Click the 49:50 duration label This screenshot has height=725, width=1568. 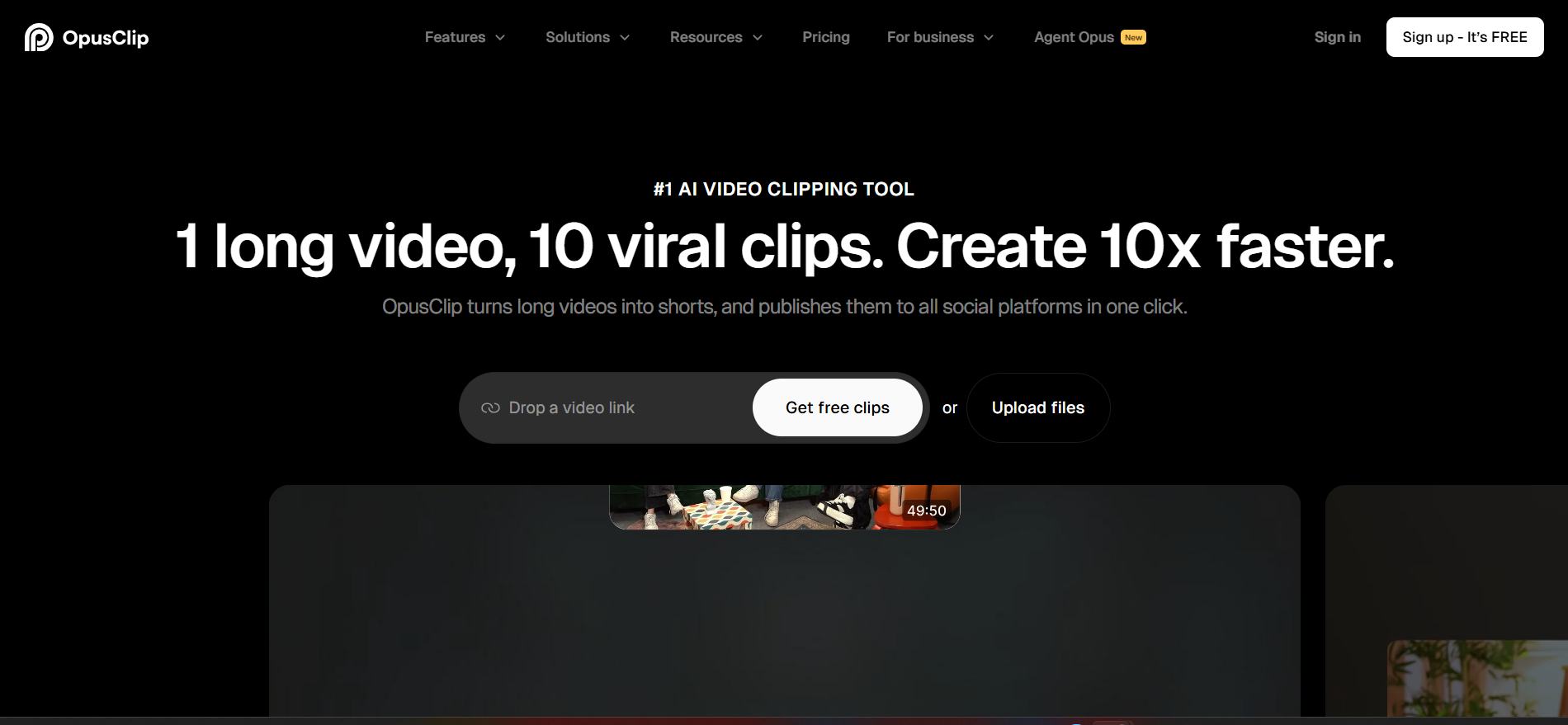(x=926, y=511)
